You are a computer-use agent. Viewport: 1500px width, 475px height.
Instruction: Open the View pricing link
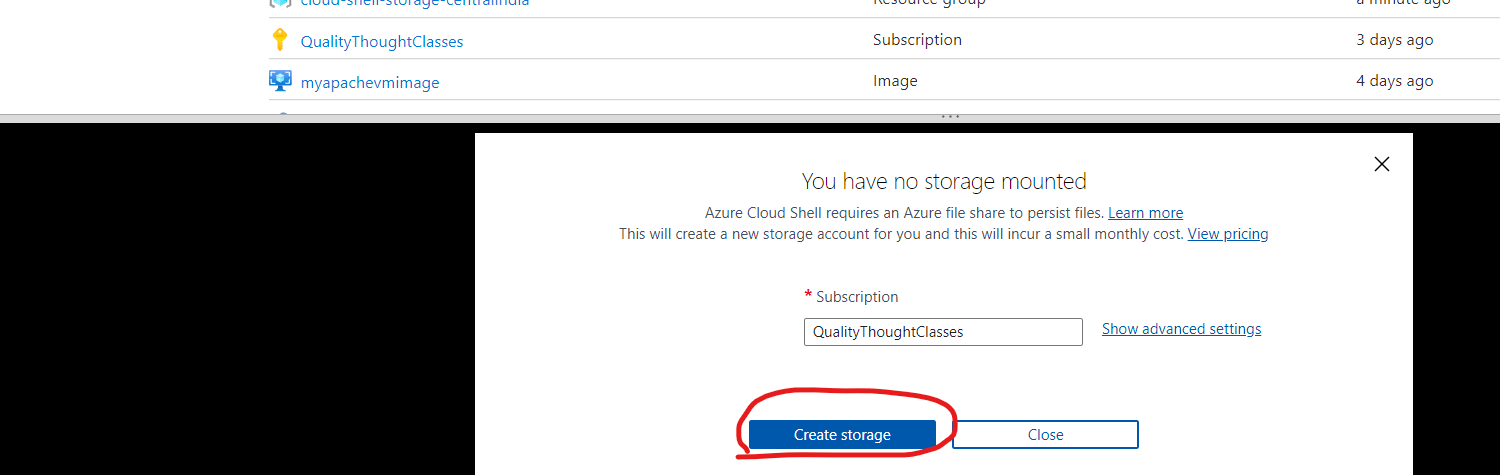pos(1228,234)
